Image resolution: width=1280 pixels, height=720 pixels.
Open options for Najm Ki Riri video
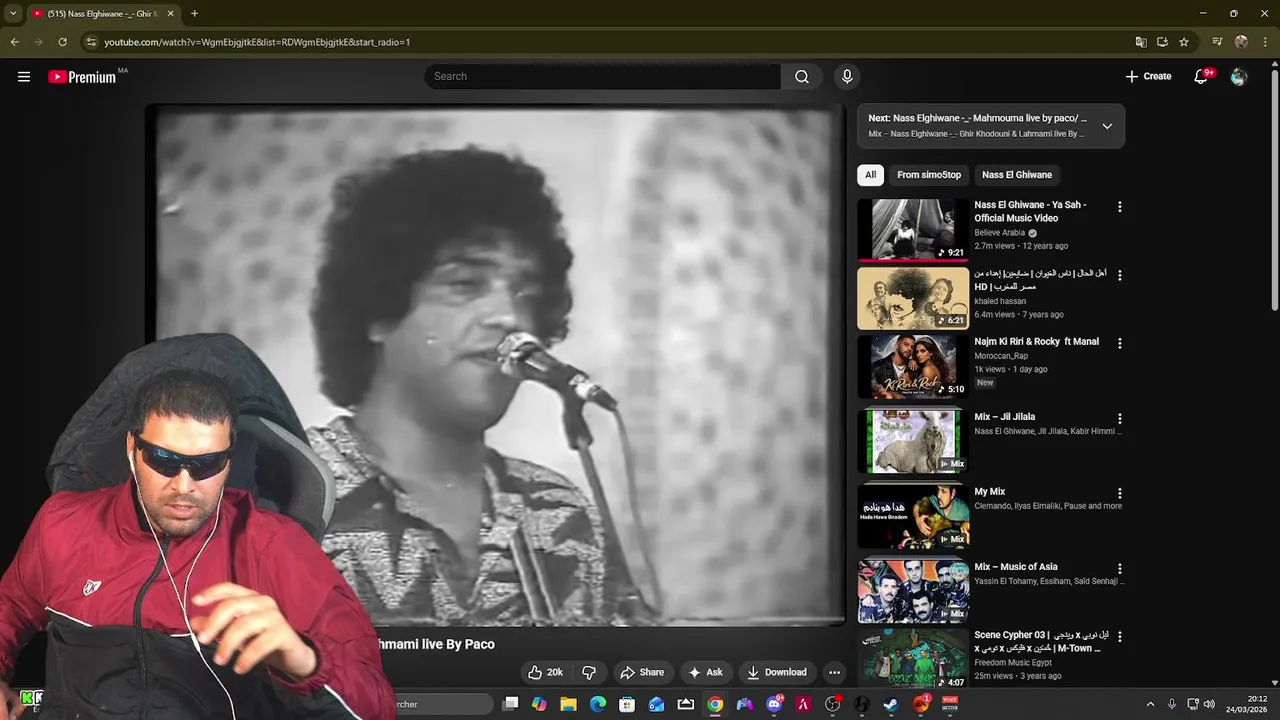[1119, 343]
